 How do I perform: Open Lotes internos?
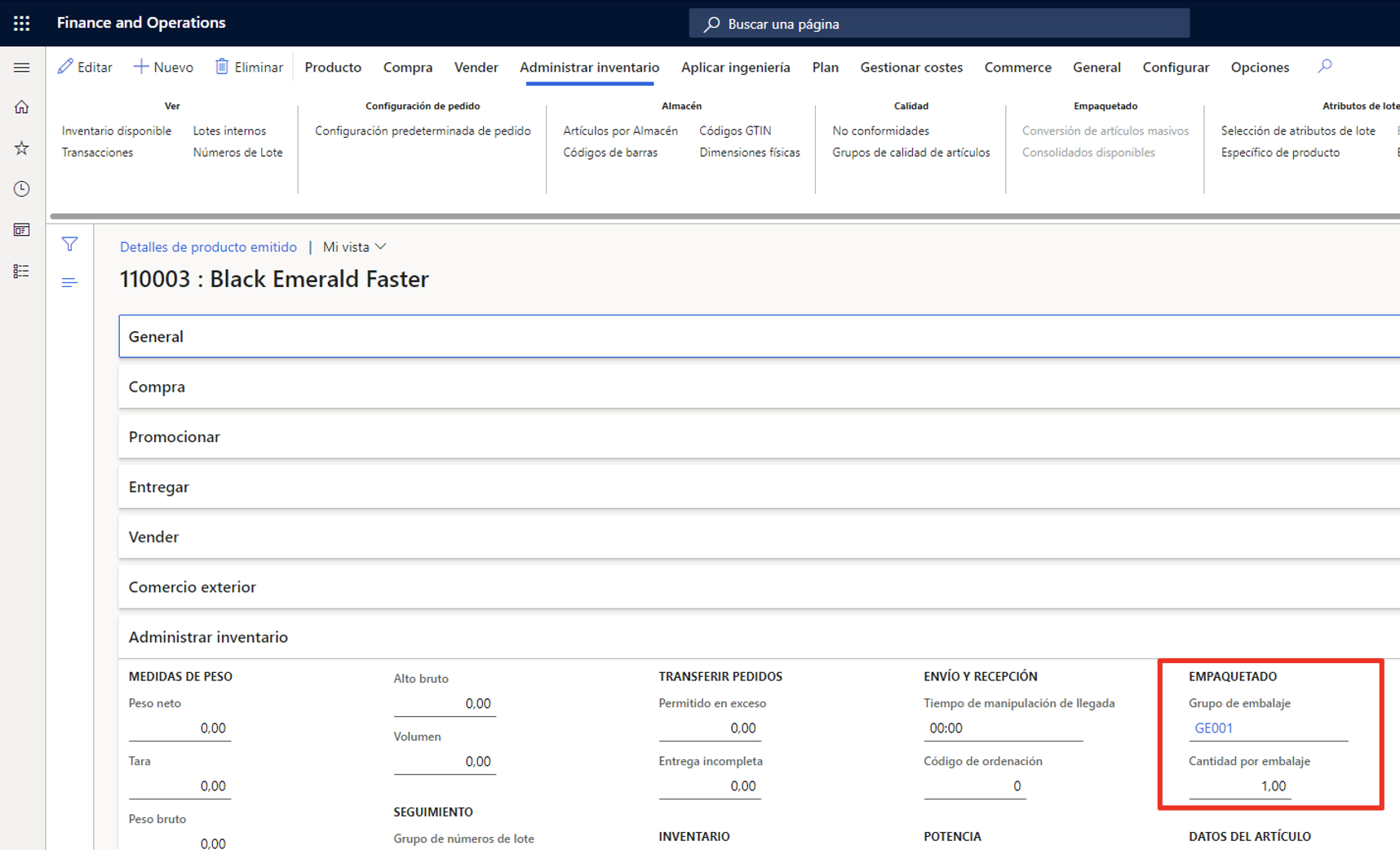(229, 131)
